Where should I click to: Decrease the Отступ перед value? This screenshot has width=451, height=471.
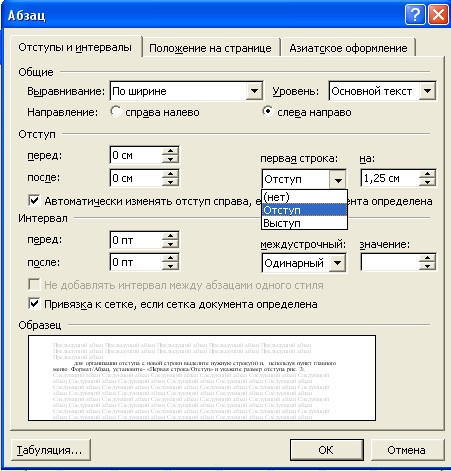click(x=170, y=159)
